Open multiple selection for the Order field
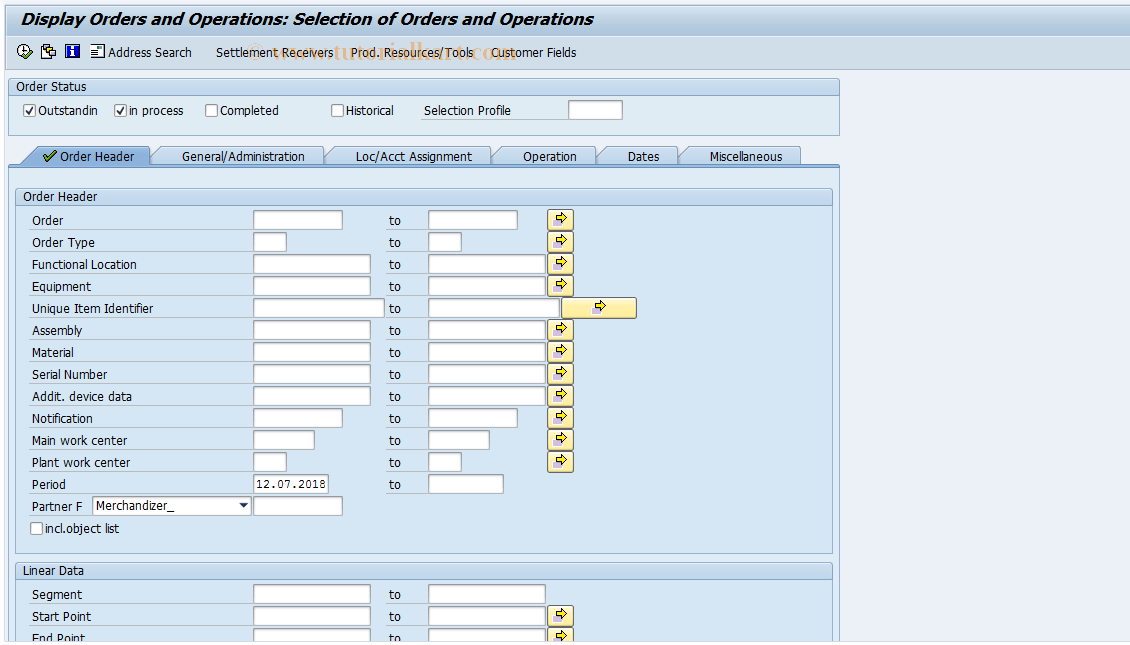The height and width of the screenshot is (645, 1130). pyautogui.click(x=560, y=218)
